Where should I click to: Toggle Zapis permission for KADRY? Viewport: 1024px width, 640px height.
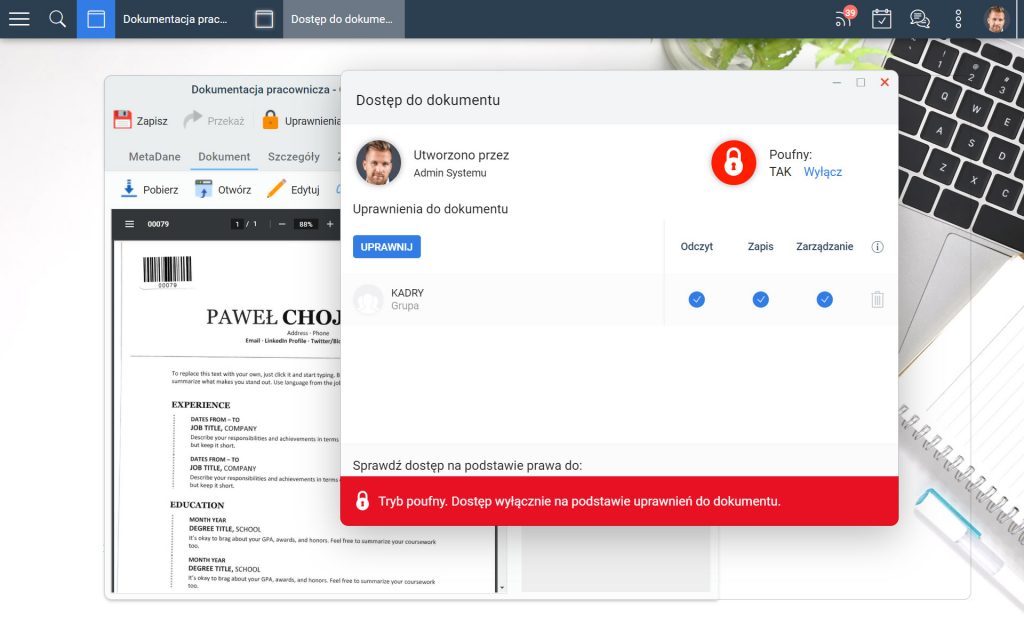760,299
